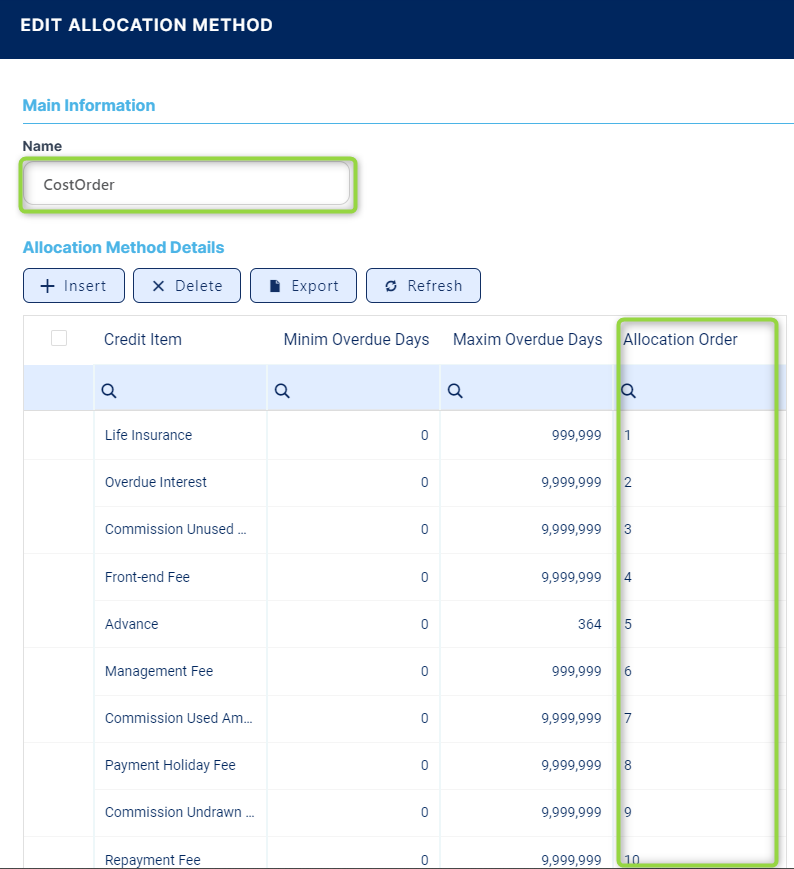This screenshot has height=869, width=794.
Task: Sort by Minim Overdue Days header
Action: tap(356, 340)
